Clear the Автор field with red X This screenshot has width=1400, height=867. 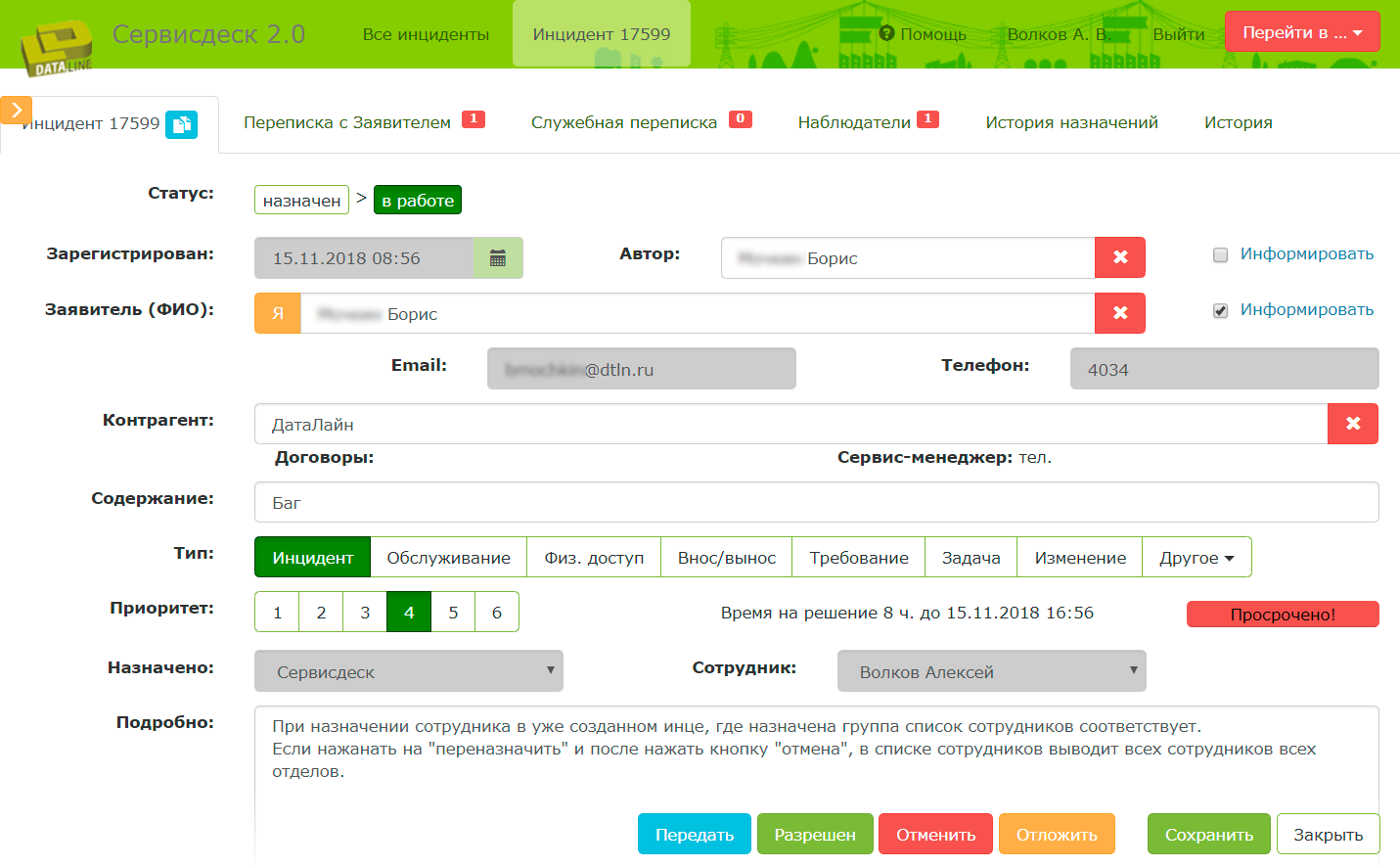pos(1119,256)
